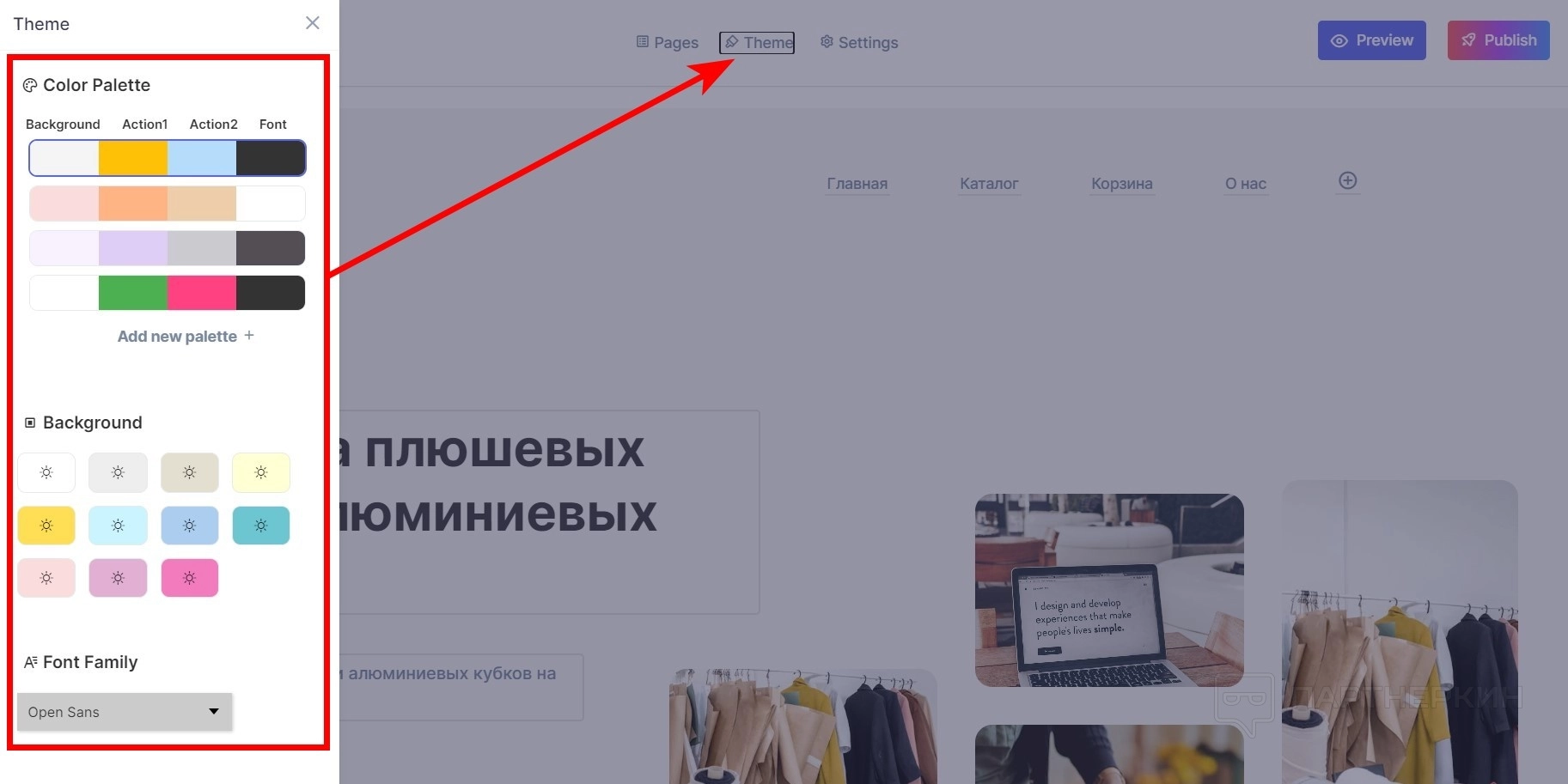The height and width of the screenshot is (784, 1568).
Task: Select the white background swatch
Action: coord(46,472)
